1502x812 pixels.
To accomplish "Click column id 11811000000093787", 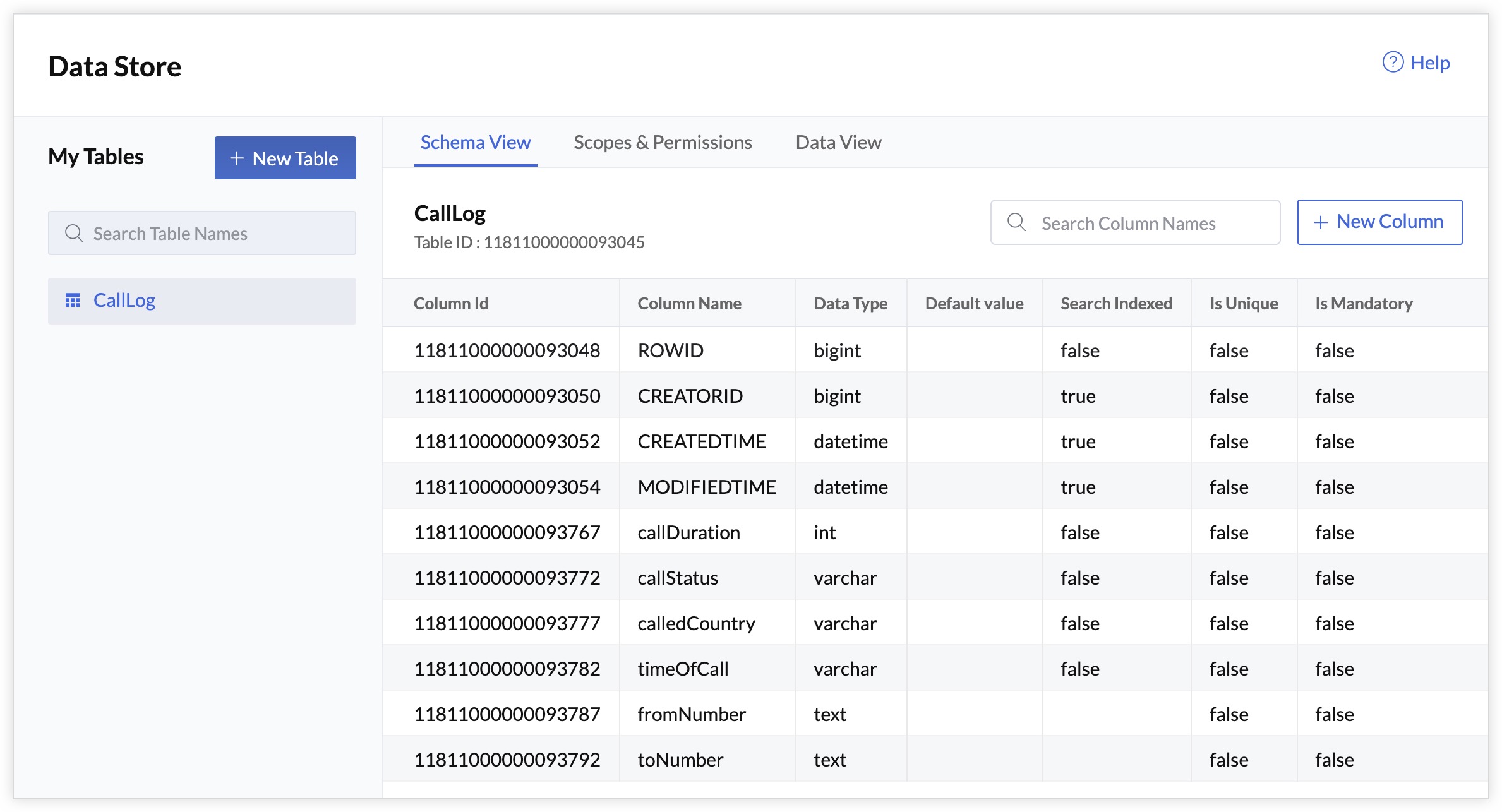I will click(x=507, y=714).
